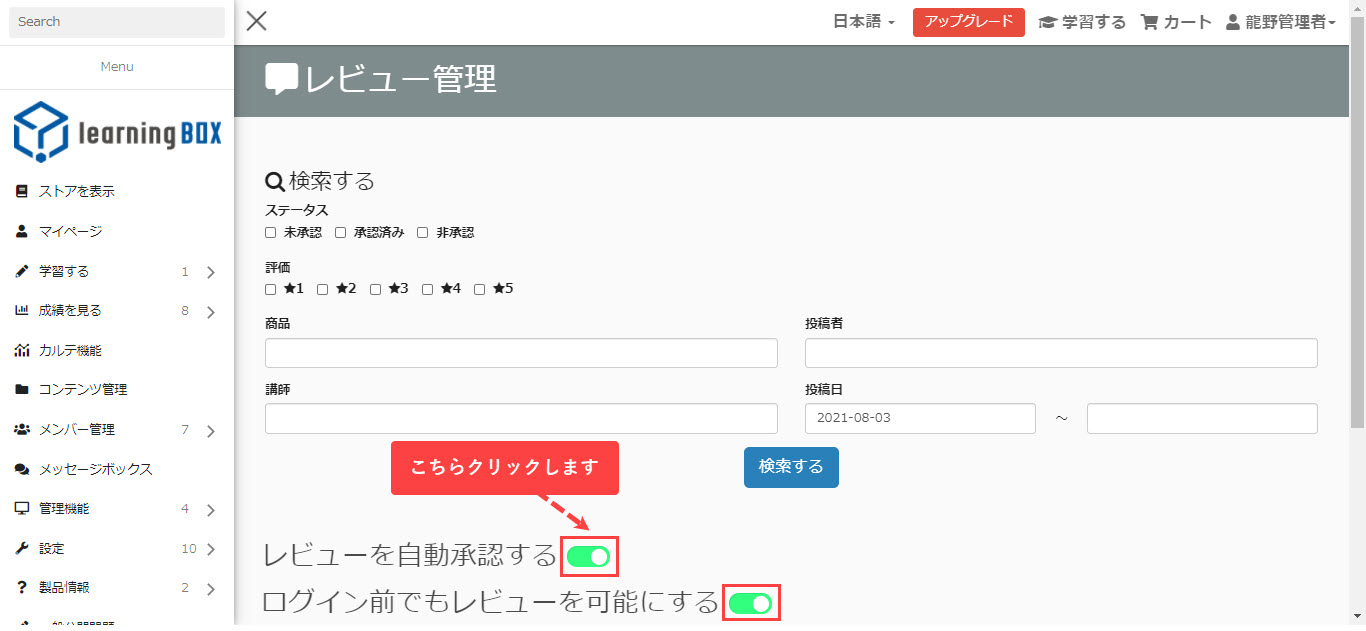
Task: Click the book icon for ストアを表示
Action: coord(22,191)
